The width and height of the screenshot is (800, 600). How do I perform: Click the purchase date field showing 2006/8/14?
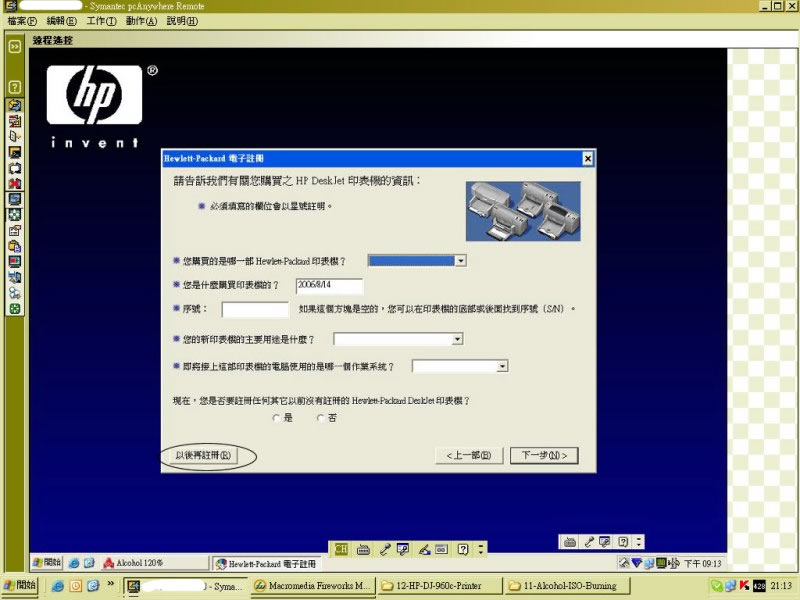pos(329,285)
